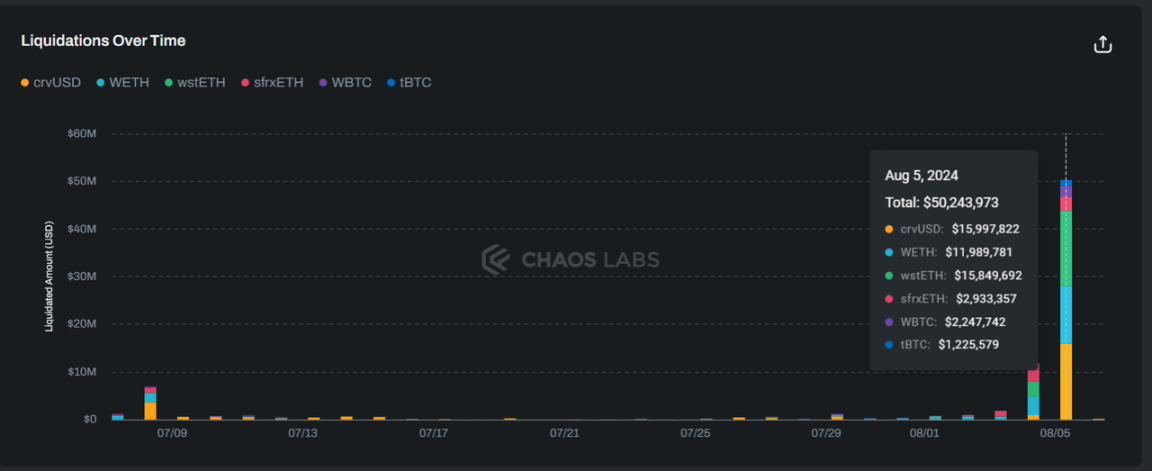The width and height of the screenshot is (1152, 471).
Task: Click the 07/21 x-axis label
Action: (565, 434)
